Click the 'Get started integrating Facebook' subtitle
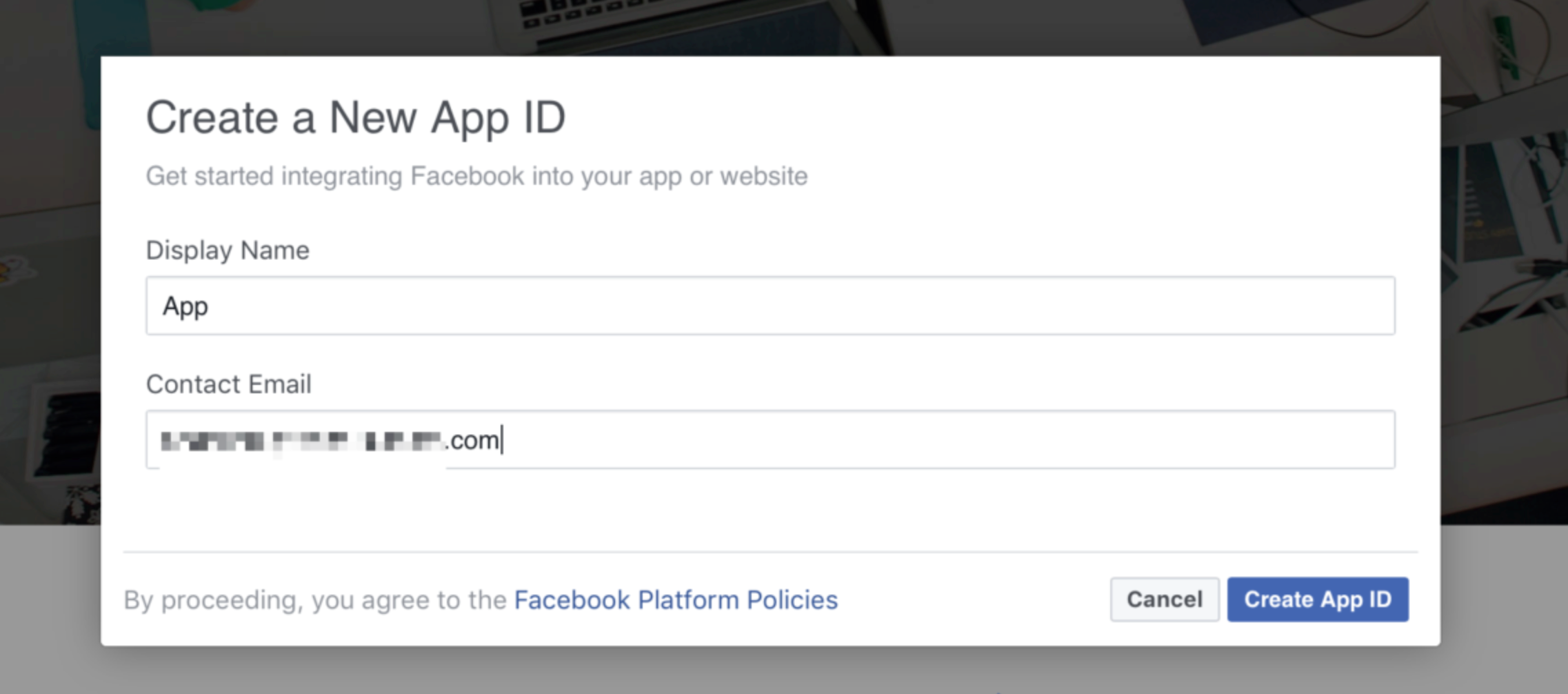 tap(476, 177)
